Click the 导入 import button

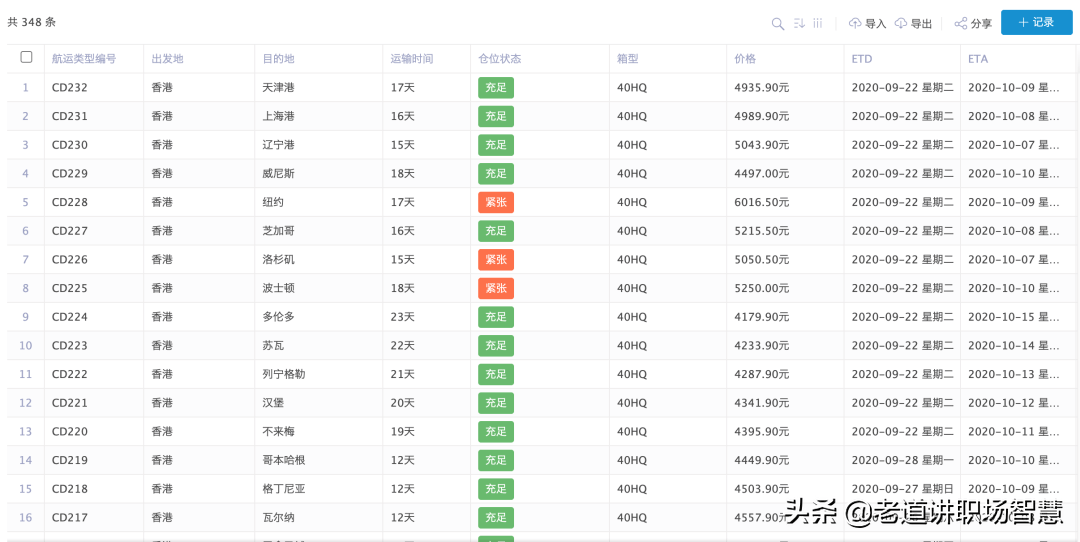point(867,23)
